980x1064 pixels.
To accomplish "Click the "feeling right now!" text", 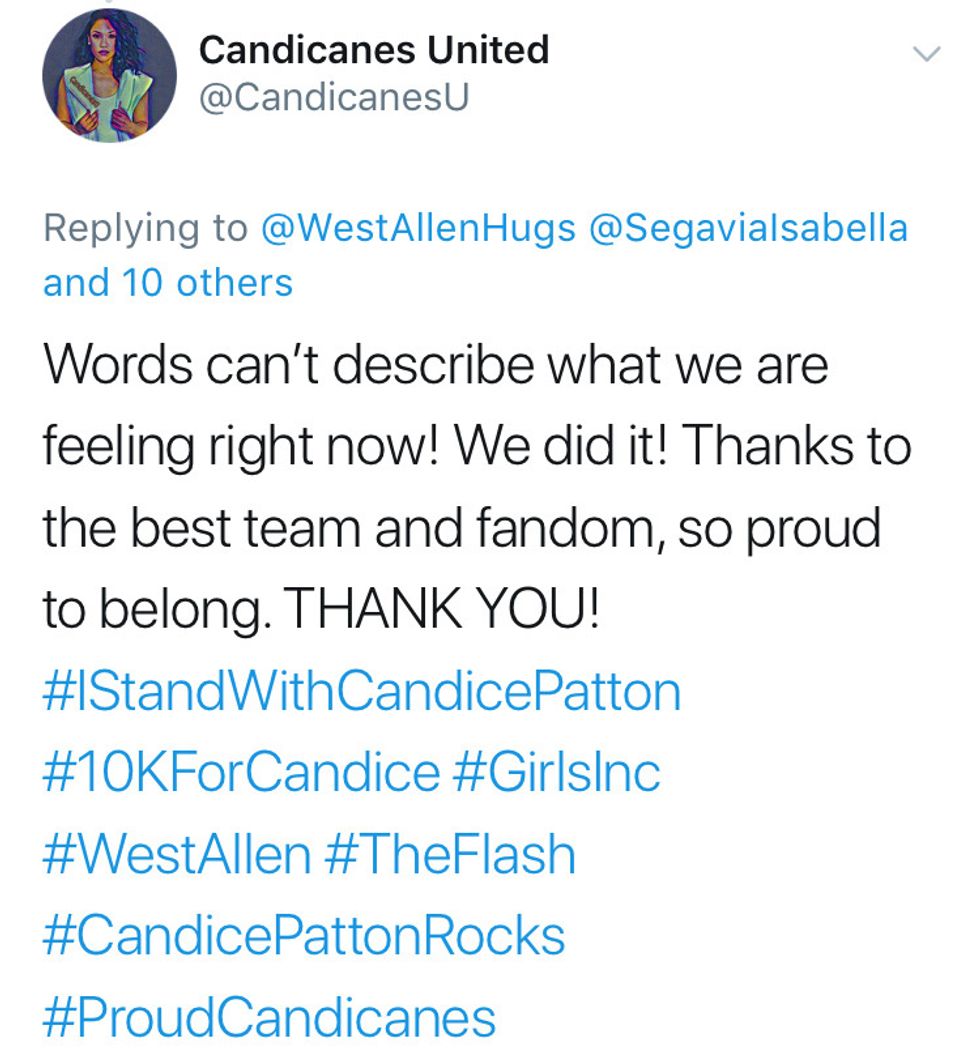I will (x=238, y=446).
